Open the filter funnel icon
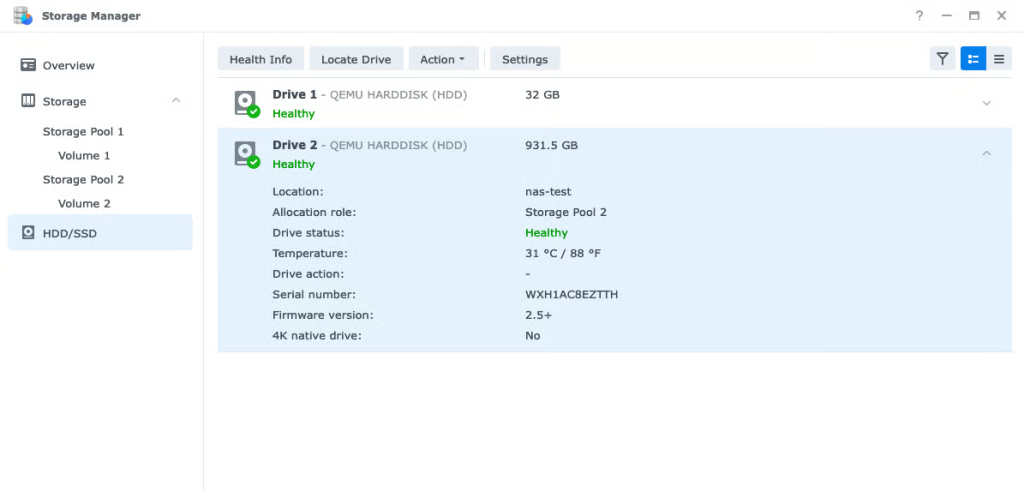The height and width of the screenshot is (492, 1024). pyautogui.click(x=942, y=59)
